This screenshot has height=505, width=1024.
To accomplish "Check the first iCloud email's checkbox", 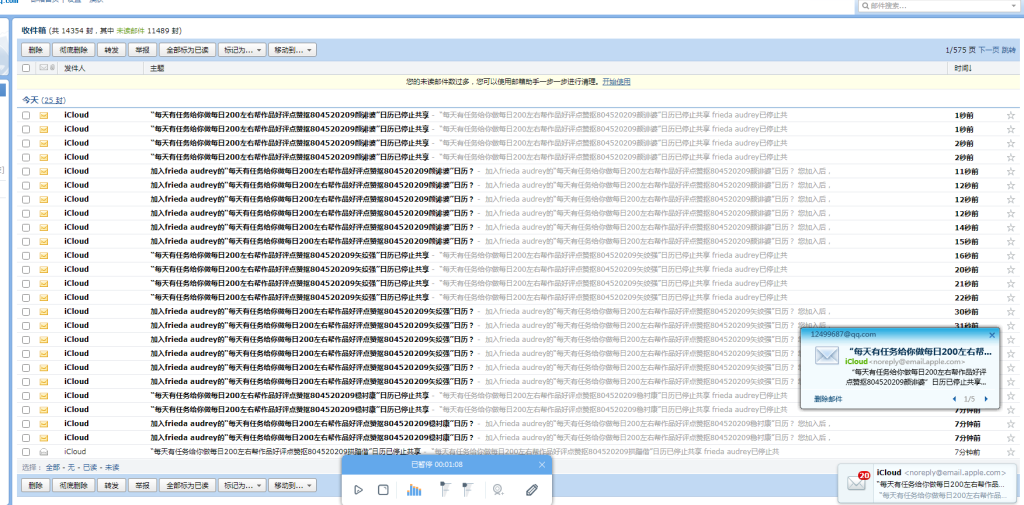I will tap(26, 115).
